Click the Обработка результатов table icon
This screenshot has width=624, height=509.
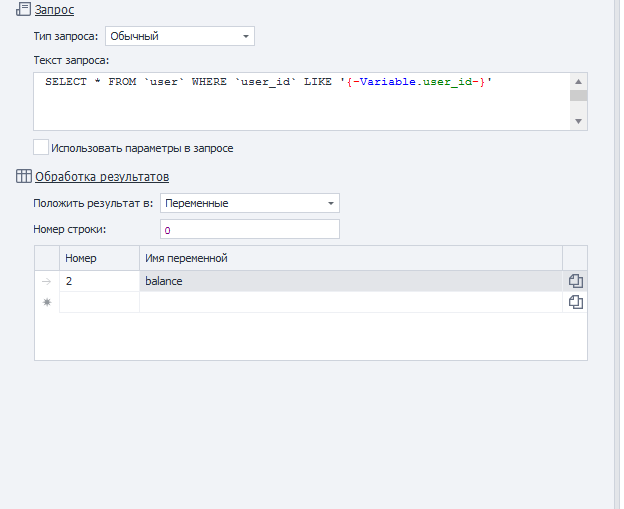click(23, 177)
